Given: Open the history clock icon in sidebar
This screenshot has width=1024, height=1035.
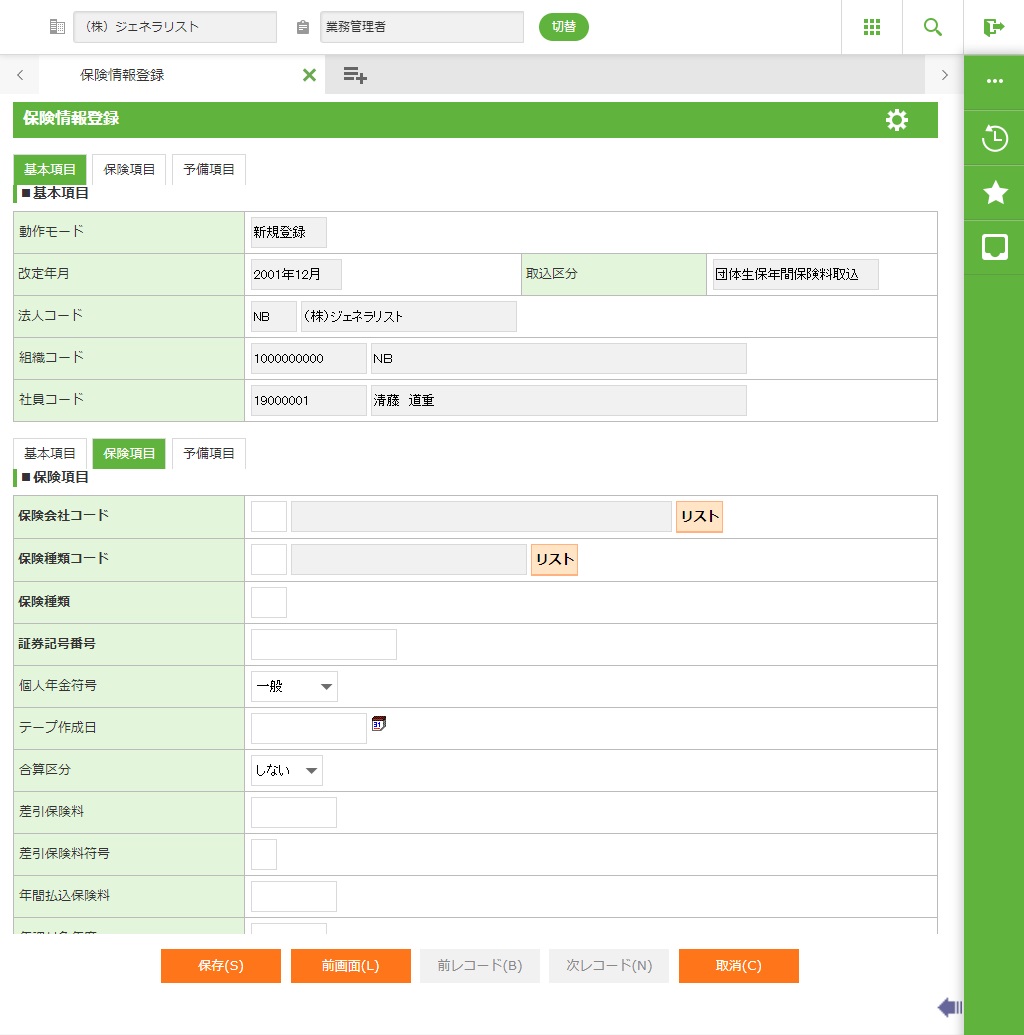Looking at the screenshot, I should tap(994, 138).
